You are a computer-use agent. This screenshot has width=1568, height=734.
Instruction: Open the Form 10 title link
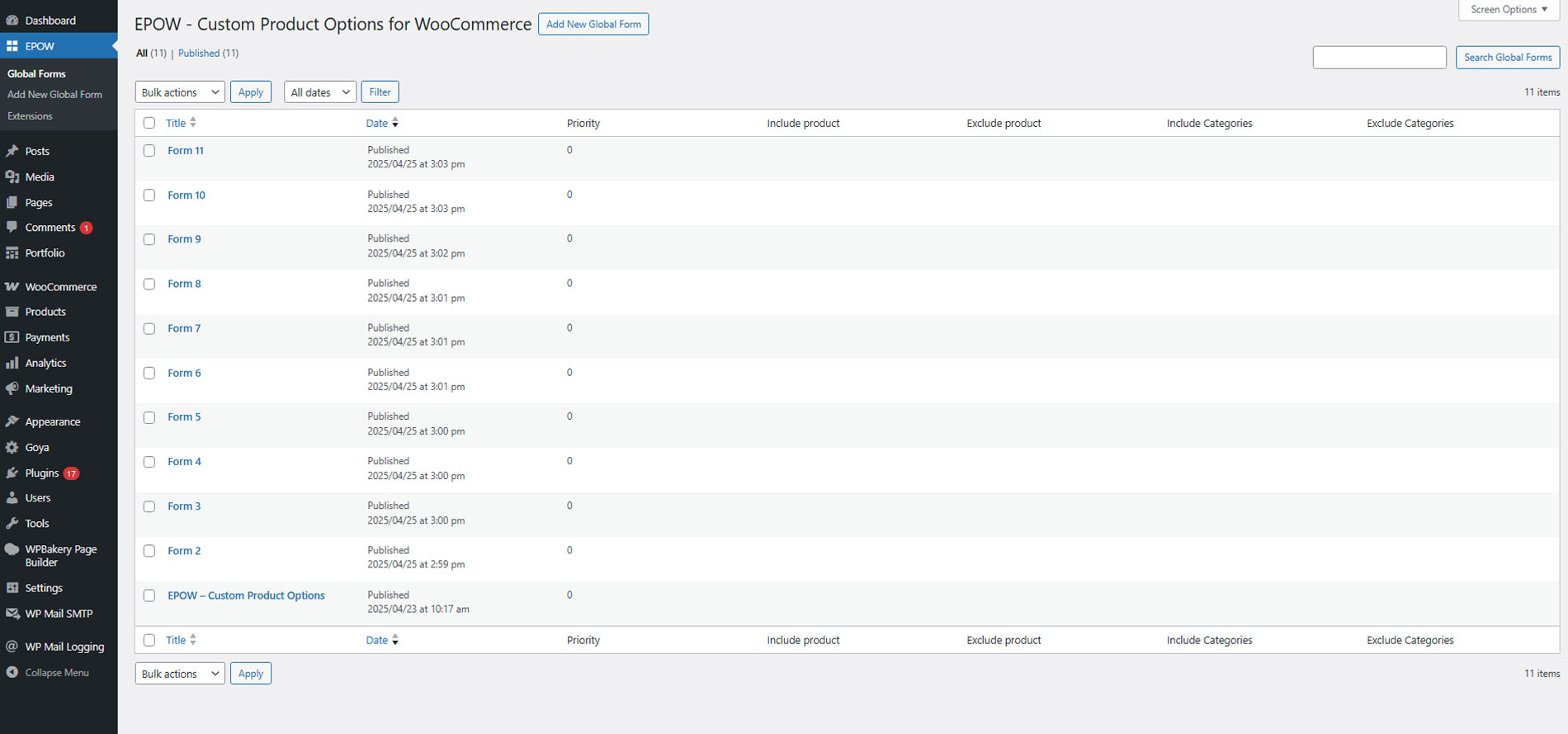pyautogui.click(x=187, y=195)
